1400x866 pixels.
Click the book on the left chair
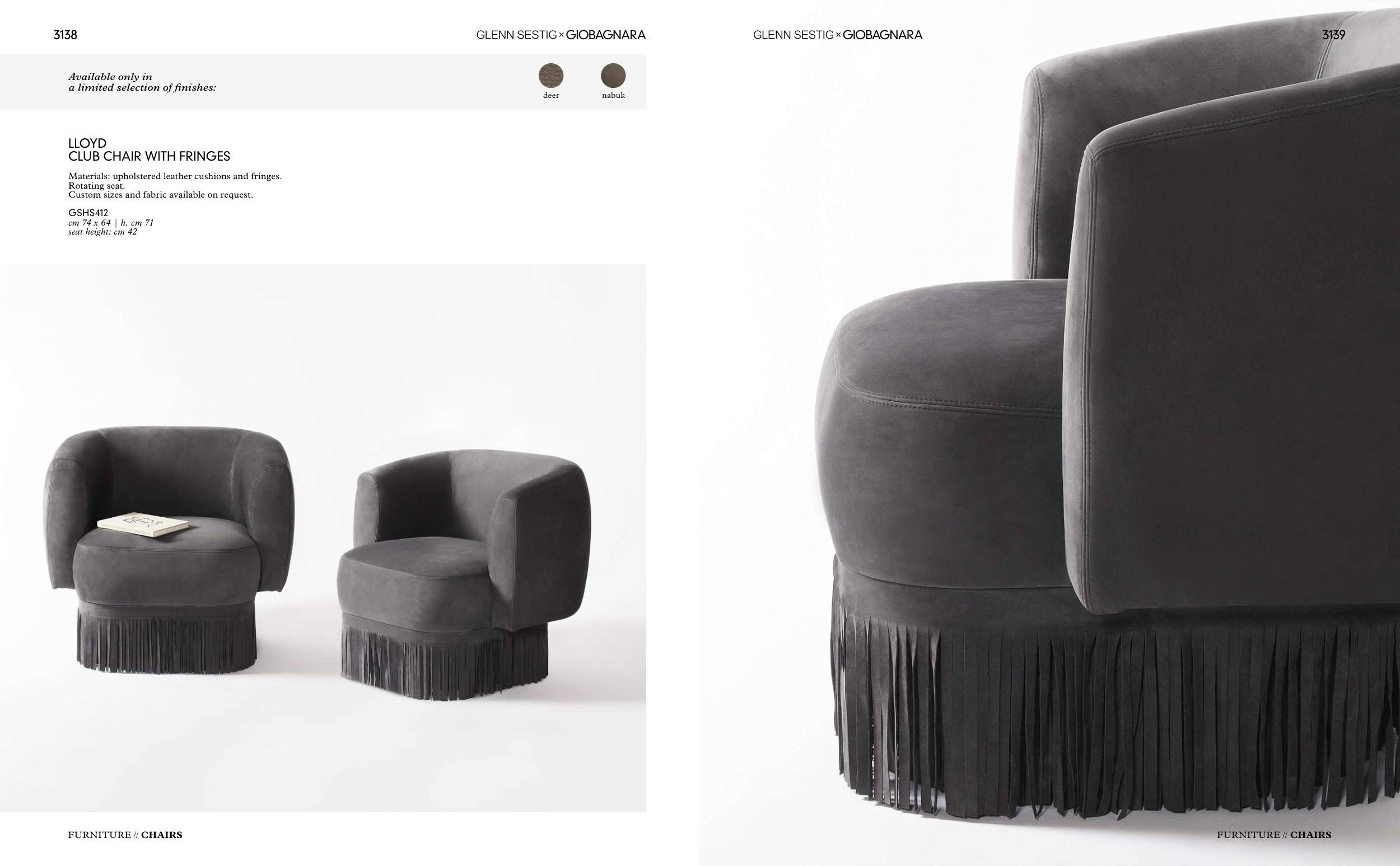[x=143, y=525]
